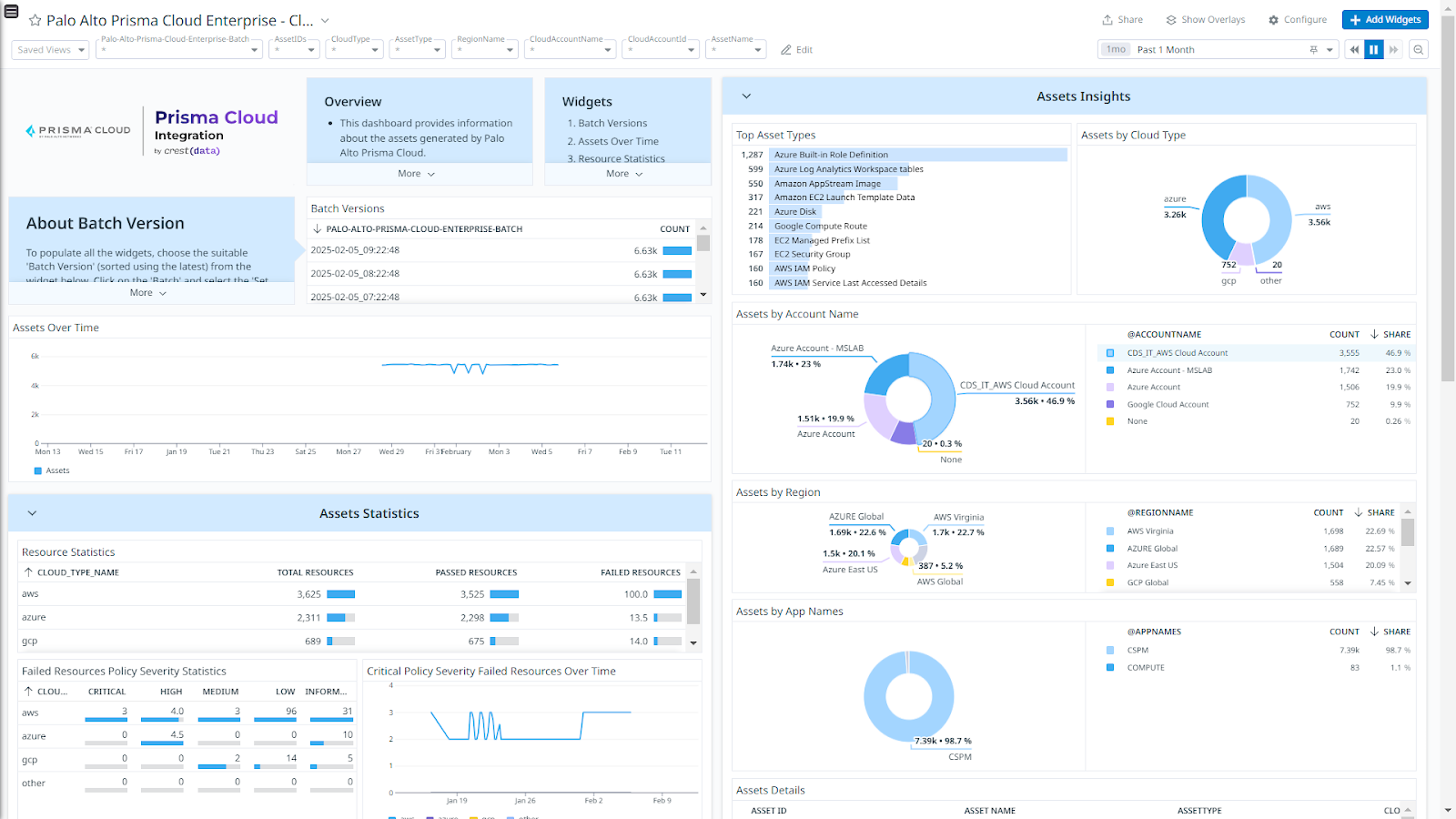Open the AssetIDs filter dropdown
This screenshot has height=819, width=1456.
tap(294, 50)
